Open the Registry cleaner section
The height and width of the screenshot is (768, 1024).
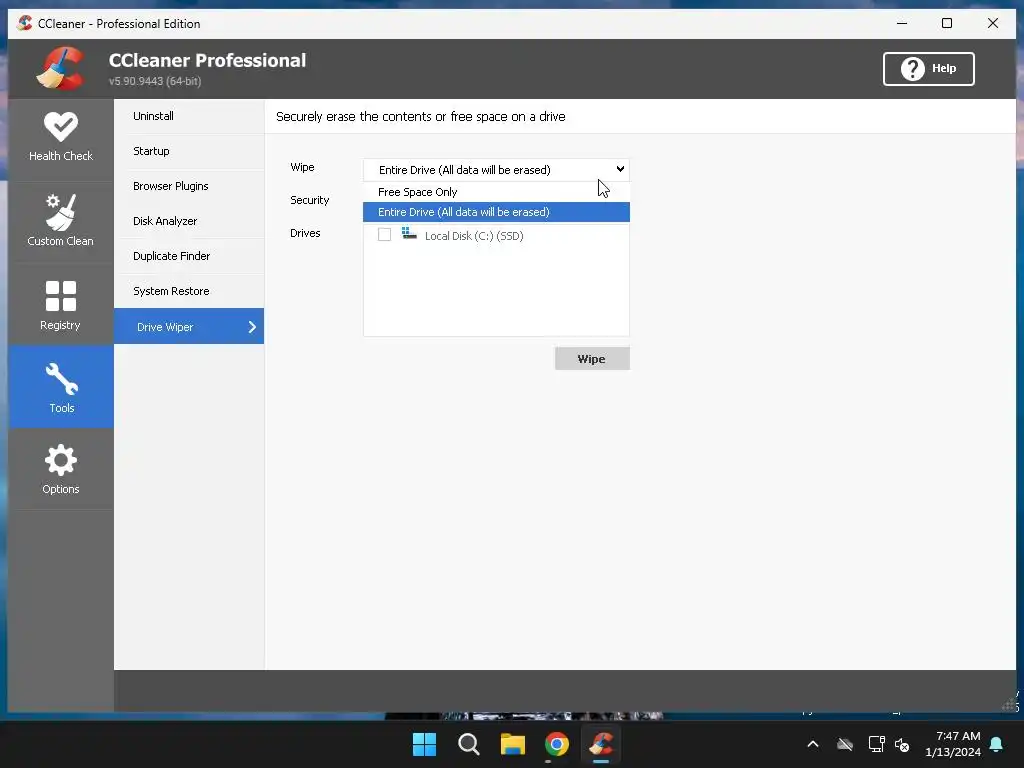click(x=61, y=305)
